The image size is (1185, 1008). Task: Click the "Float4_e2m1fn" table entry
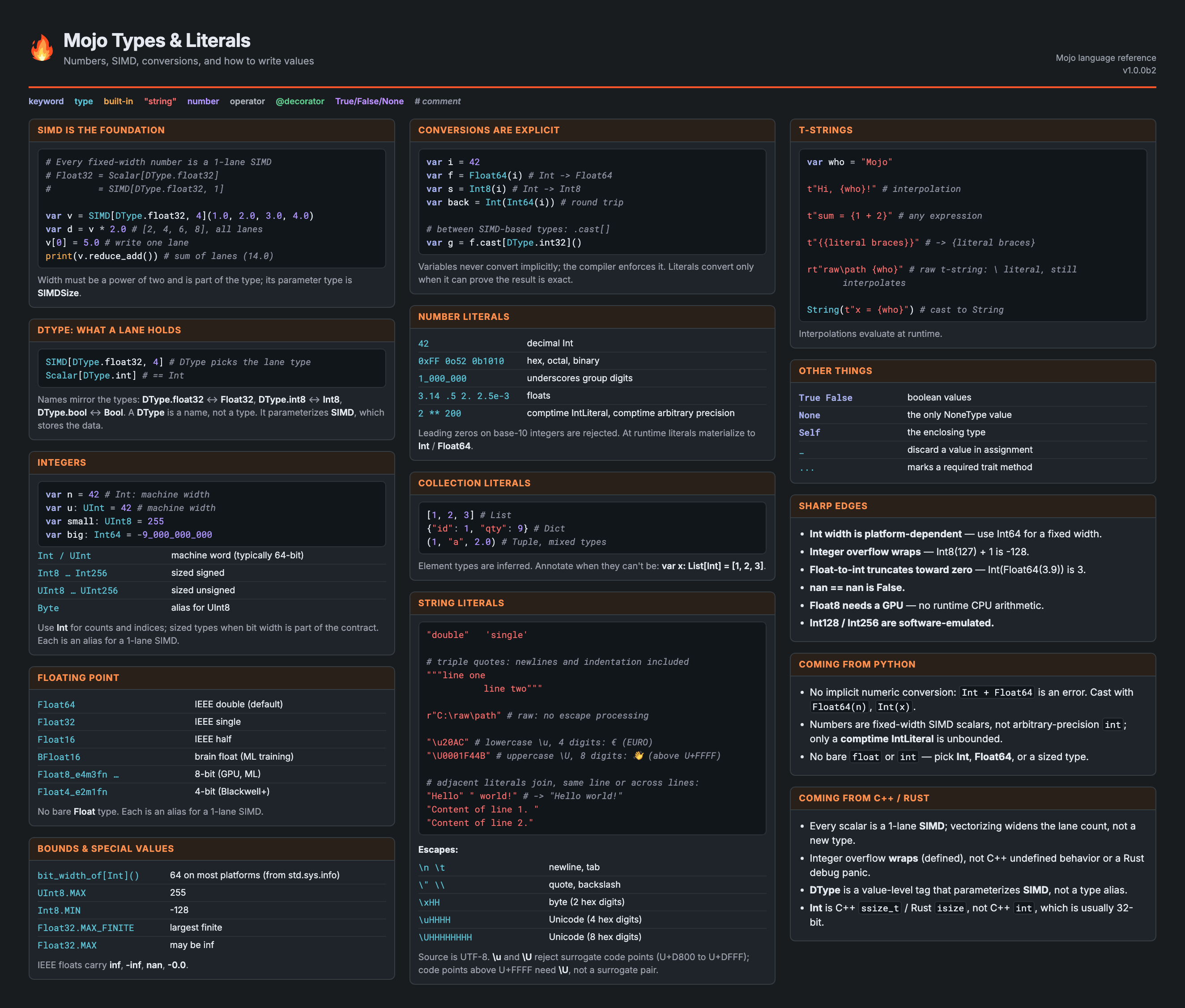pos(72,792)
